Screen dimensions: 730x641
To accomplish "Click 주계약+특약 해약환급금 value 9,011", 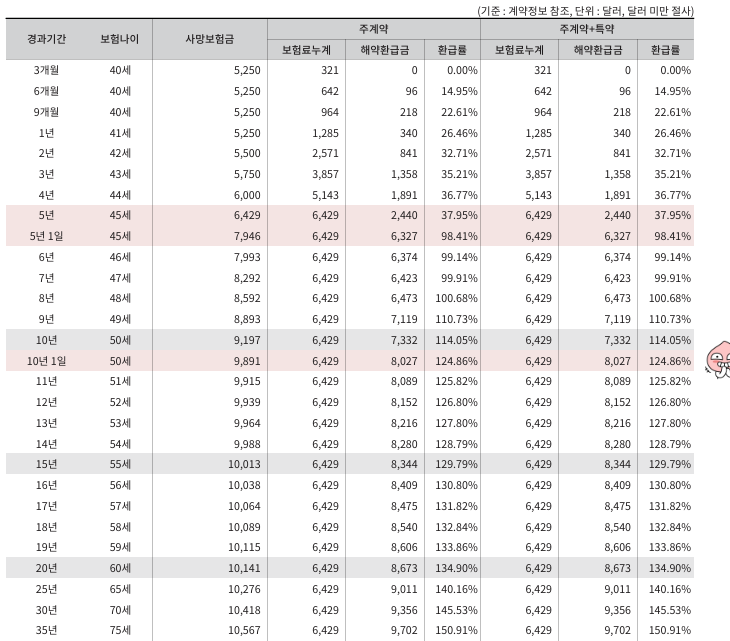I will [617, 589].
